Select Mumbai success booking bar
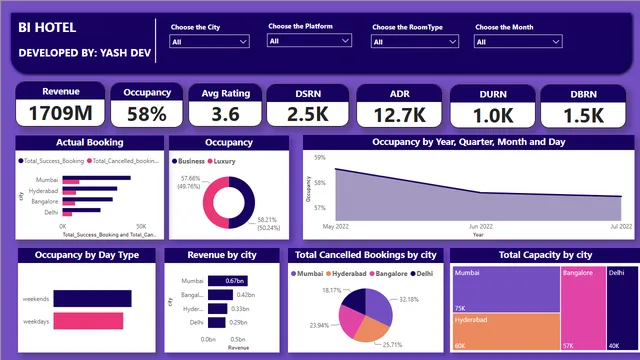This screenshot has height=360, width=640. (96, 178)
